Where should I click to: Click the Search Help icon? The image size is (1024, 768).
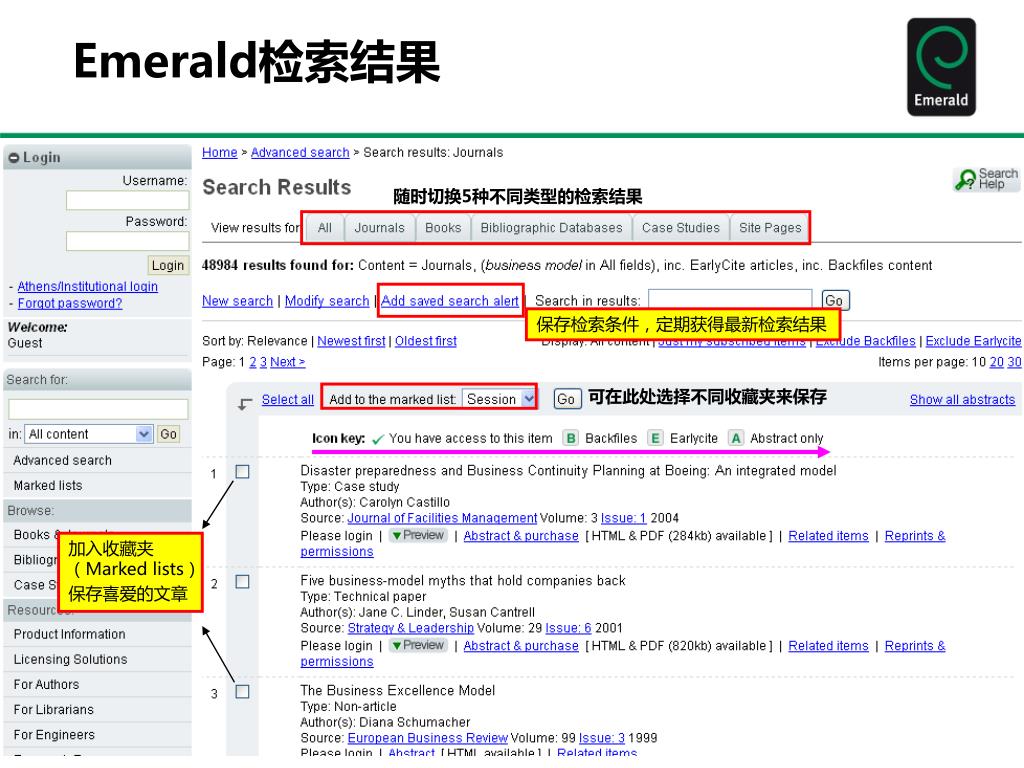pyautogui.click(x=986, y=179)
